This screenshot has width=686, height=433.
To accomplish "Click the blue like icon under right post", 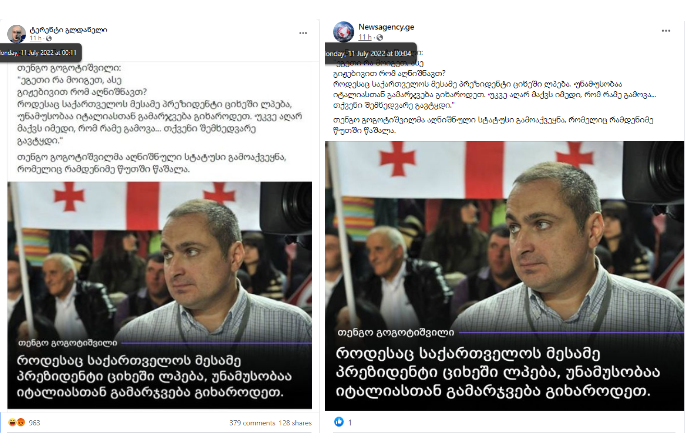I will point(339,422).
